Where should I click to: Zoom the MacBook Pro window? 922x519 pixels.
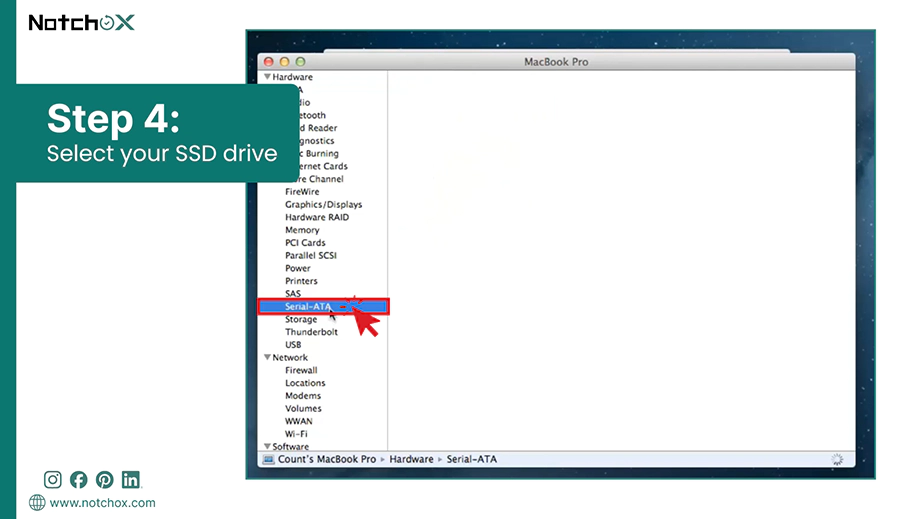point(300,62)
